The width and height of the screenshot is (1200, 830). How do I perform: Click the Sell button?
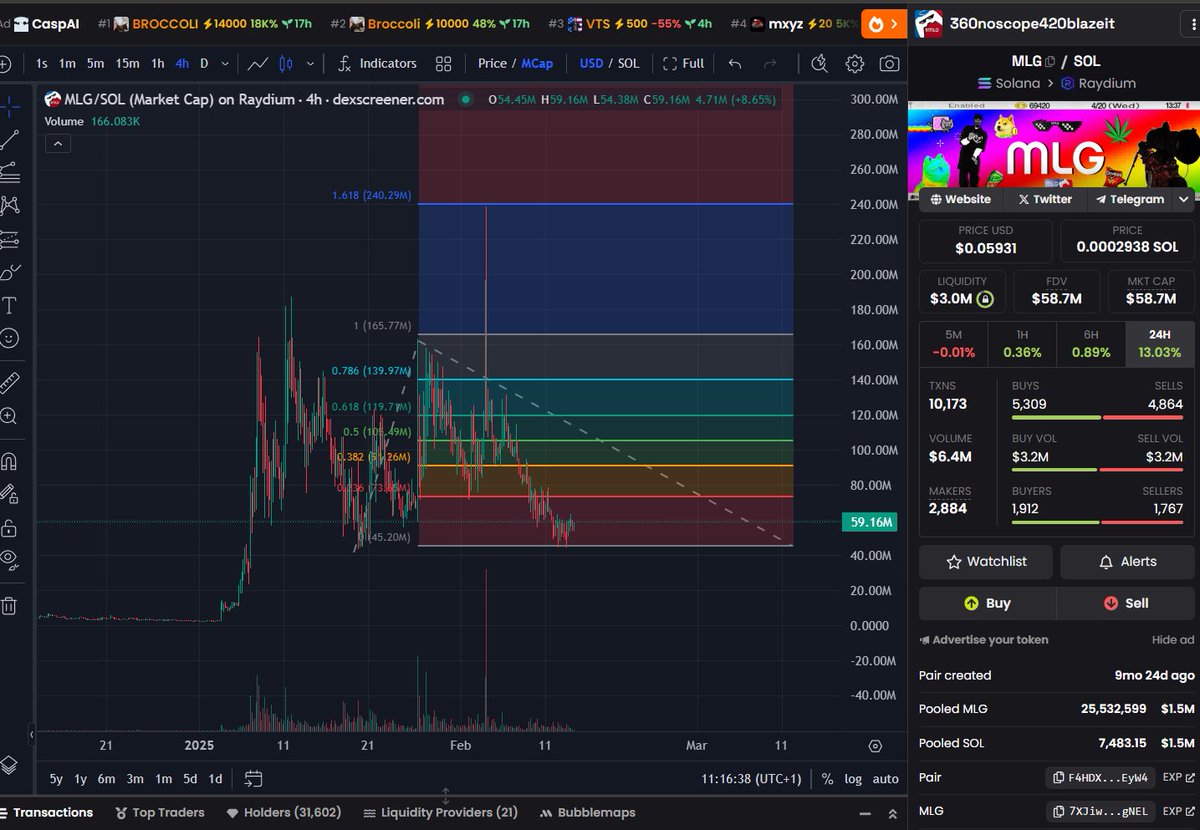coord(1125,603)
